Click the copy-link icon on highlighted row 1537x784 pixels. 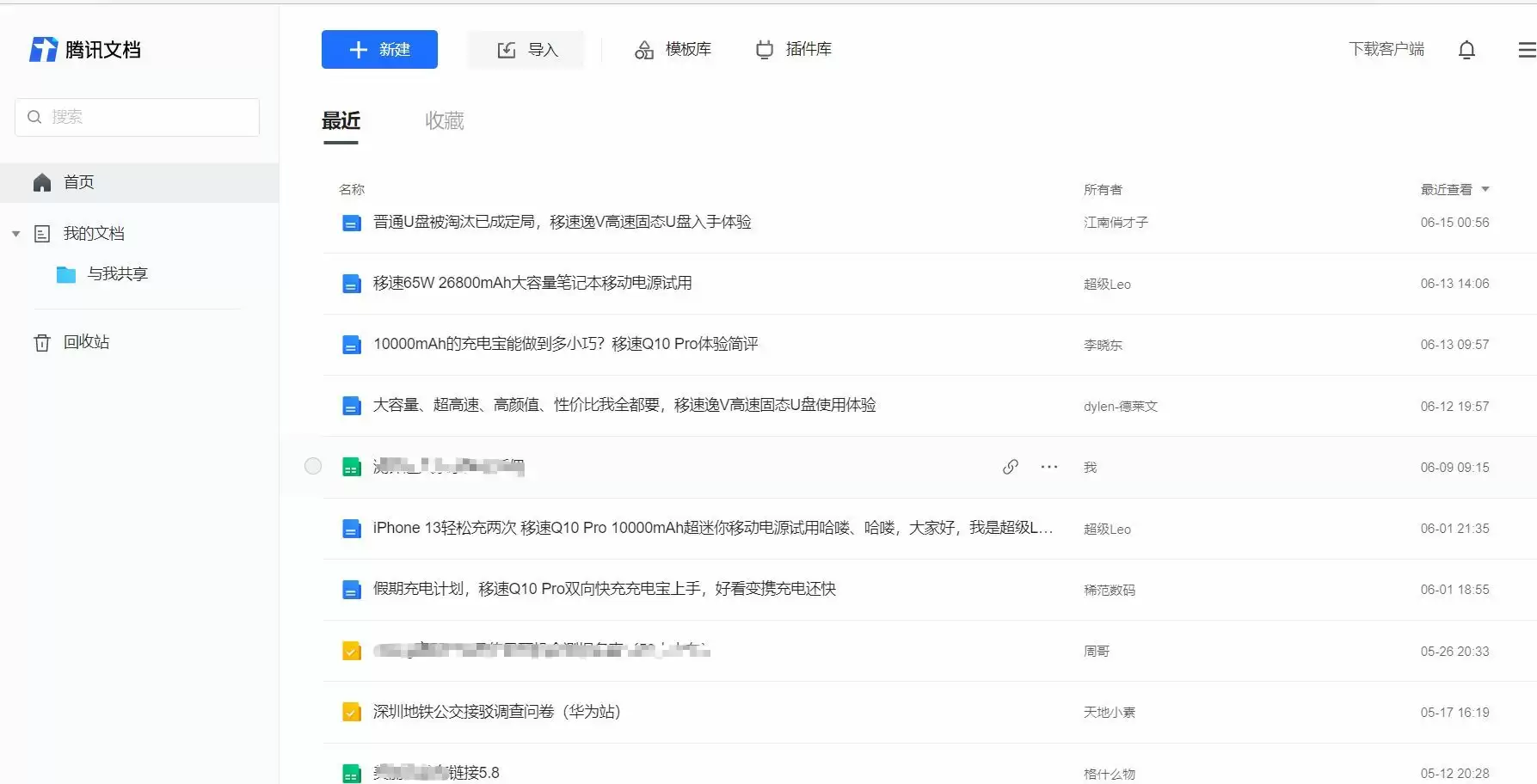coord(1010,467)
